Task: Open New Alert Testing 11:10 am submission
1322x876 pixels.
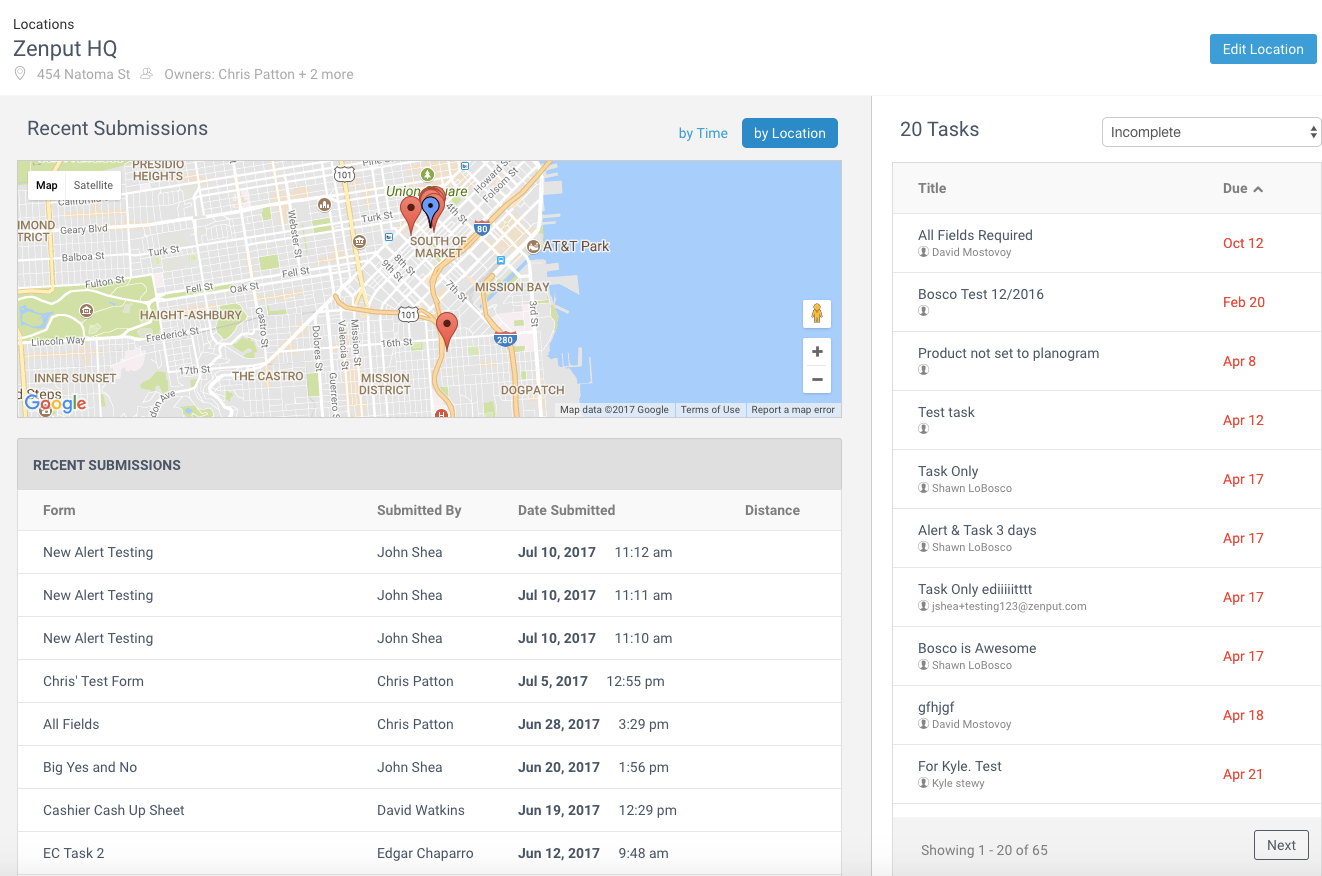Action: point(429,638)
